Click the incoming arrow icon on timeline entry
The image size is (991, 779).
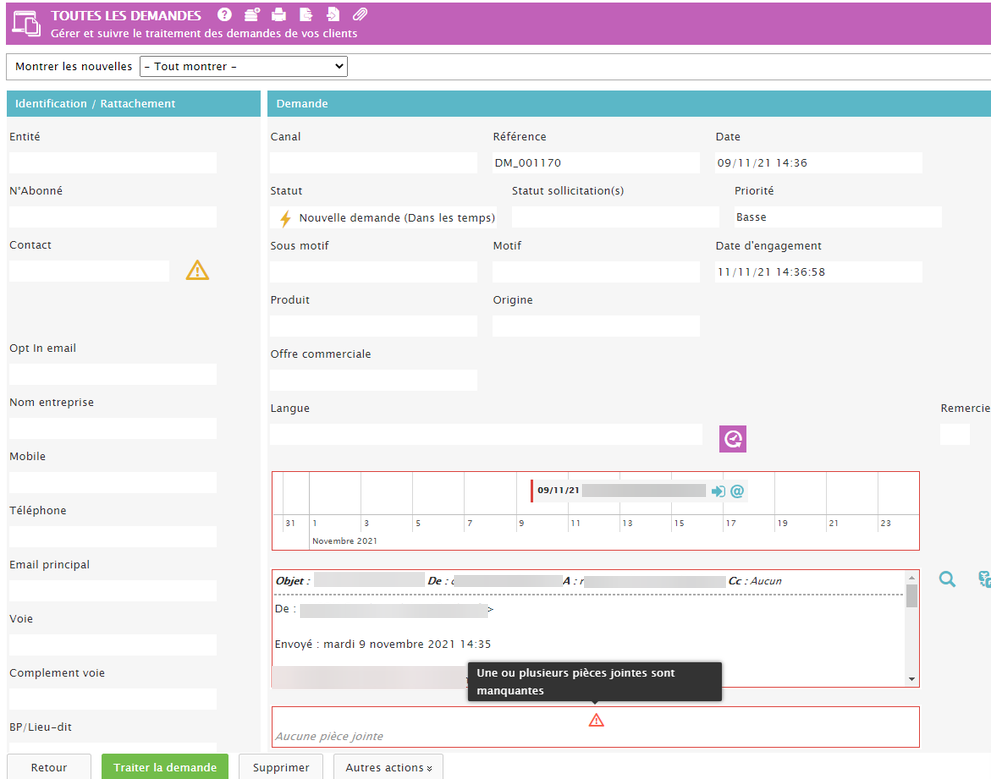(x=718, y=491)
